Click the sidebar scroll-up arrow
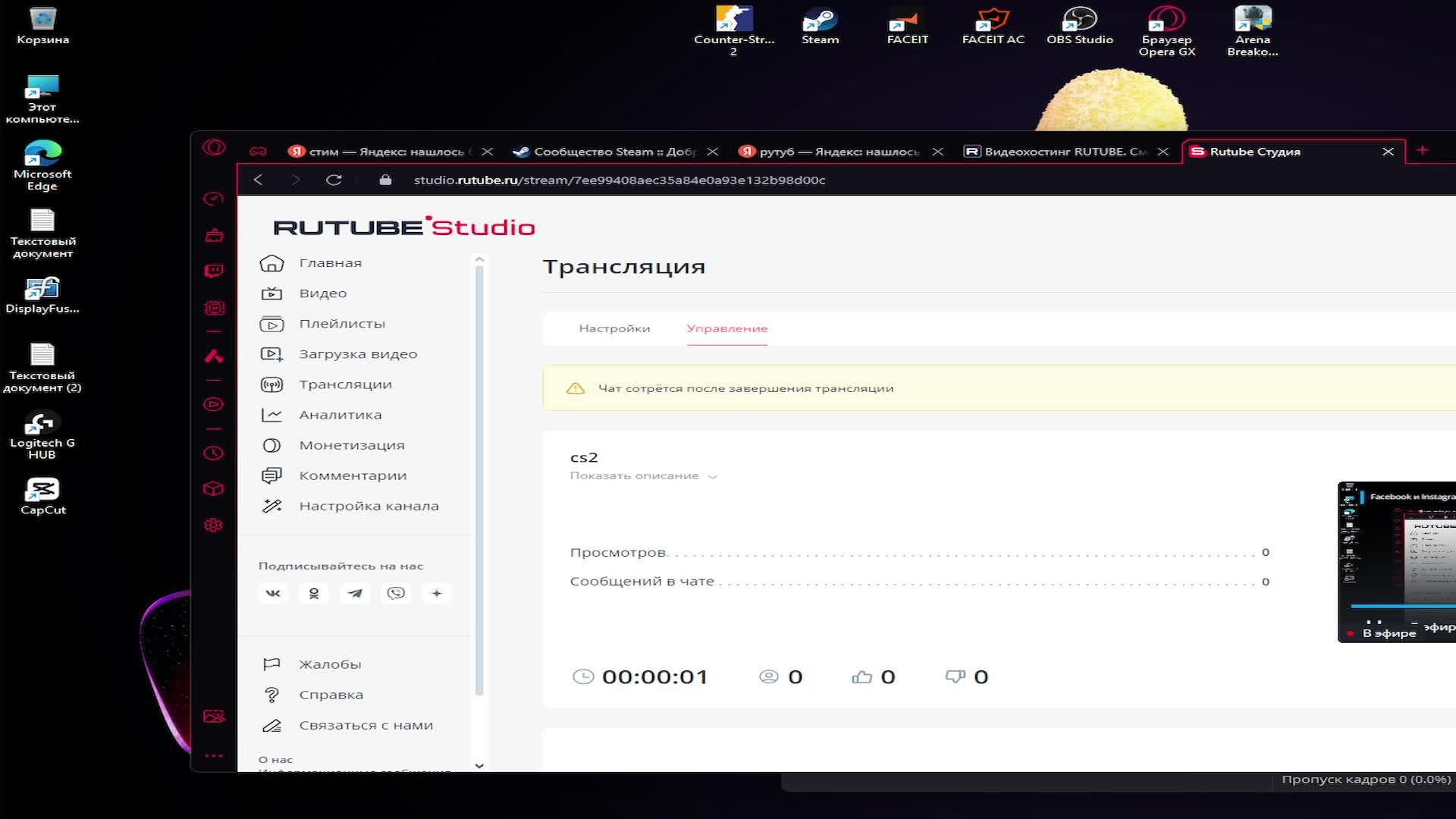Viewport: 1456px width, 819px height. tap(479, 259)
